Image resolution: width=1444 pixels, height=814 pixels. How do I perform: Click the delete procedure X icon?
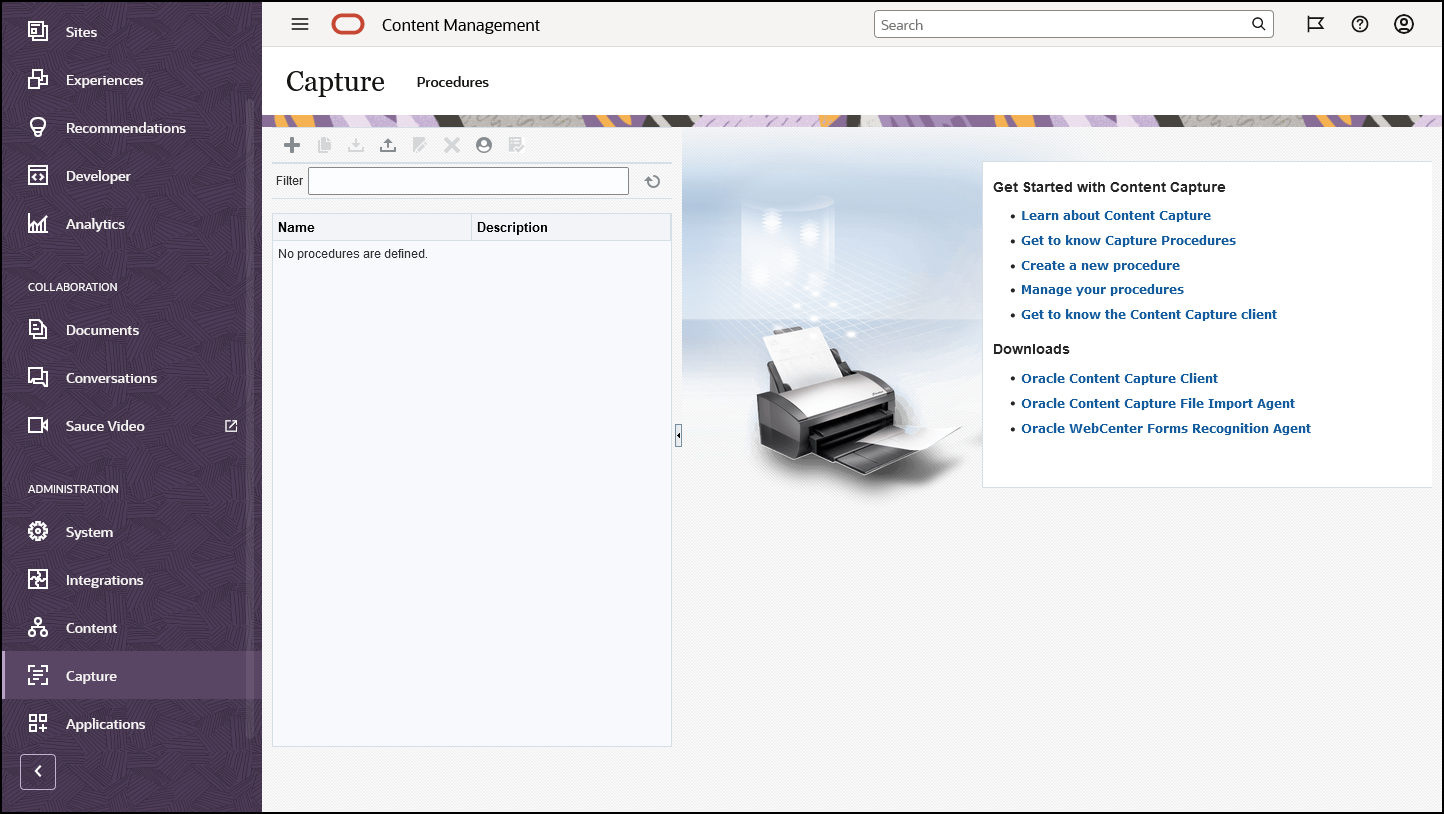point(452,145)
